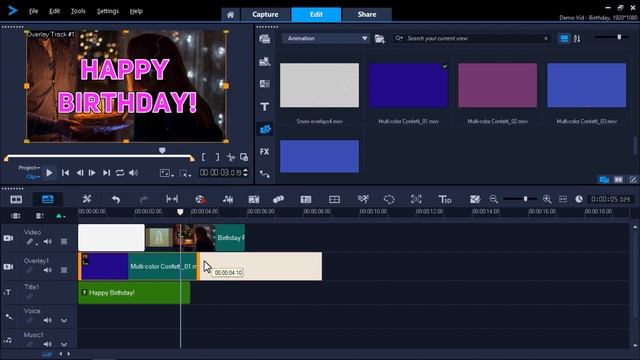Viewport: 640px width, 360px height.
Task: Step forward one frame
Action: point(92,173)
